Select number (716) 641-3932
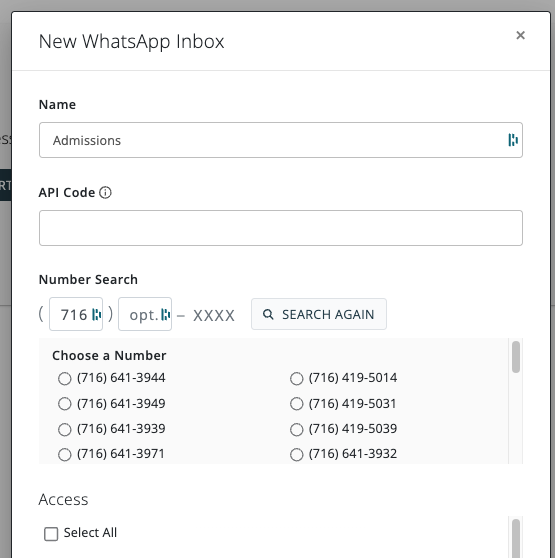 pyautogui.click(x=296, y=454)
